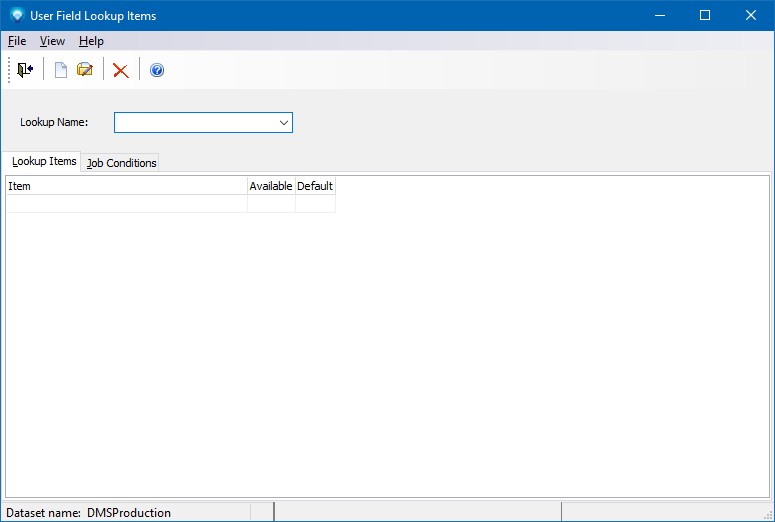This screenshot has height=522, width=775.
Task: Open help via blue question mark icon
Action: click(x=156, y=70)
